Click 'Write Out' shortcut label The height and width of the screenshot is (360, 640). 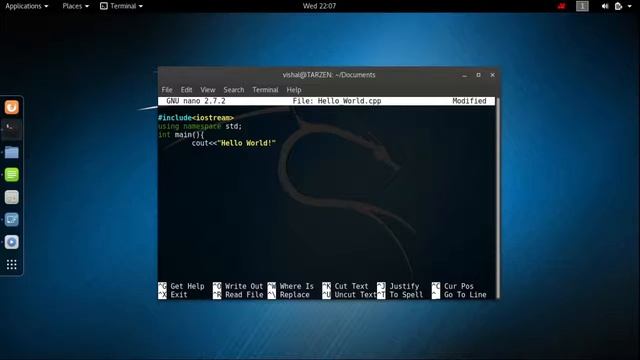click(244, 286)
